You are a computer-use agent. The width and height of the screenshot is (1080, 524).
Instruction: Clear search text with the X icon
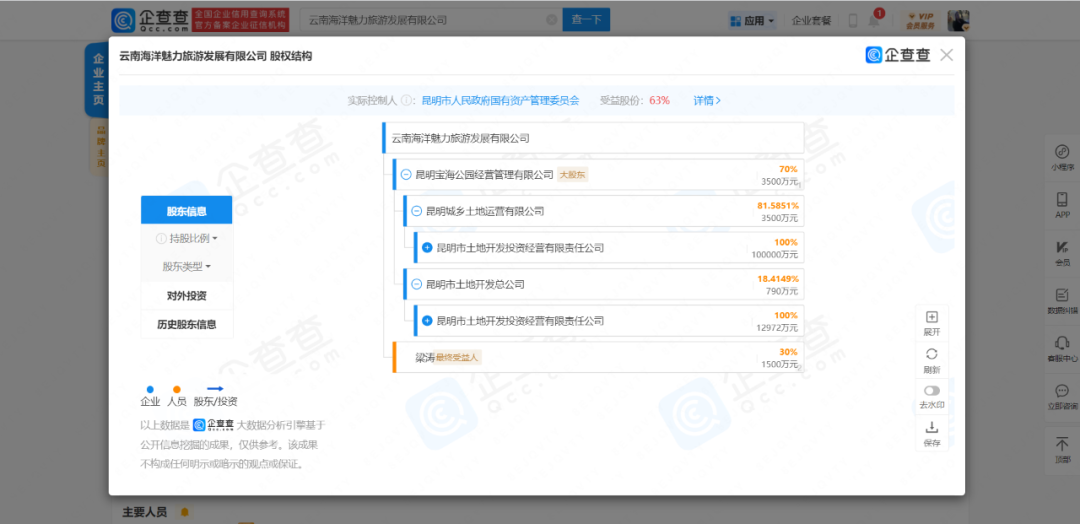(x=551, y=20)
